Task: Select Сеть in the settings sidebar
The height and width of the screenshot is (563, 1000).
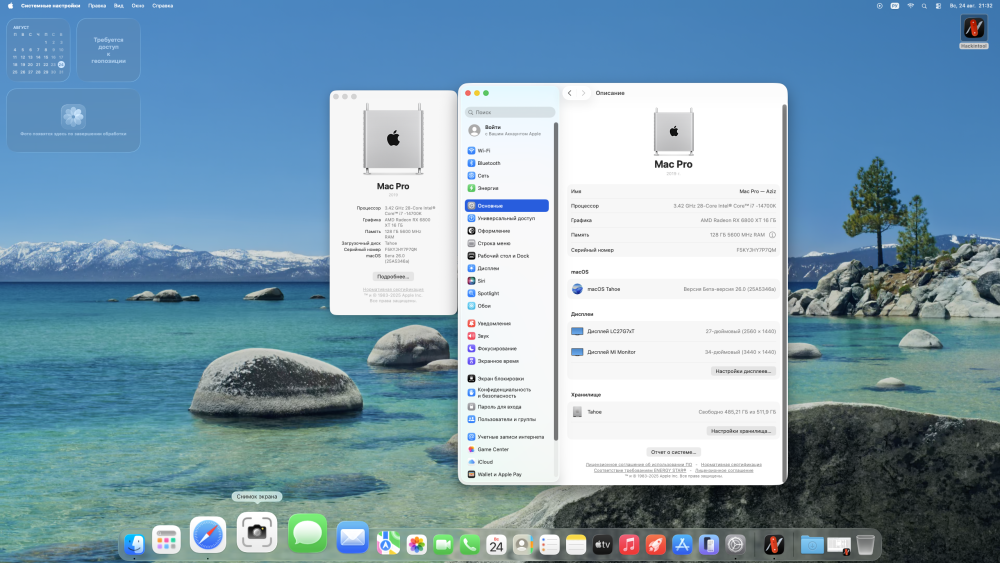Action: (x=507, y=176)
